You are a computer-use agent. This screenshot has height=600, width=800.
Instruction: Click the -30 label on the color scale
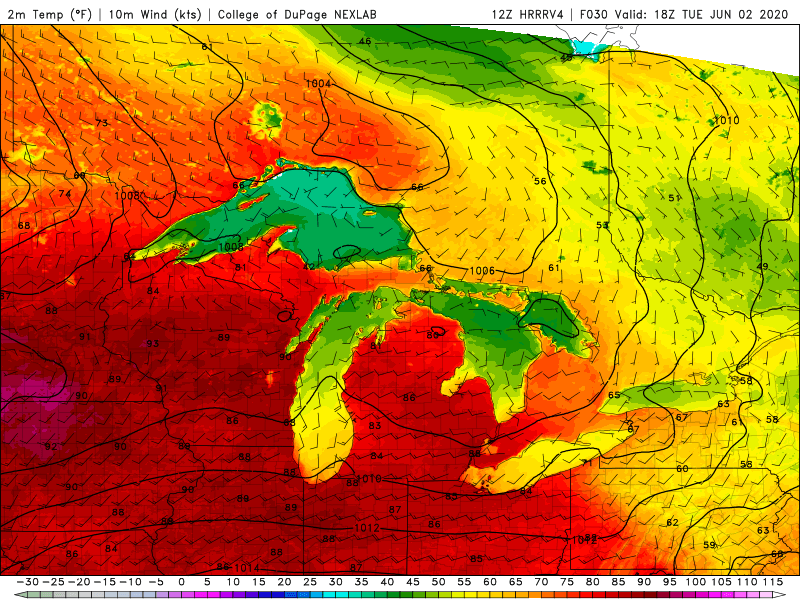tap(28, 582)
